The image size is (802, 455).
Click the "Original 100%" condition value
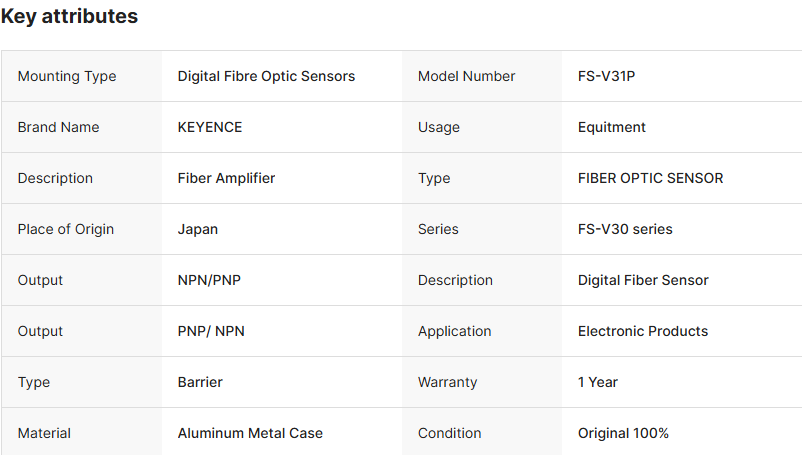click(x=623, y=433)
